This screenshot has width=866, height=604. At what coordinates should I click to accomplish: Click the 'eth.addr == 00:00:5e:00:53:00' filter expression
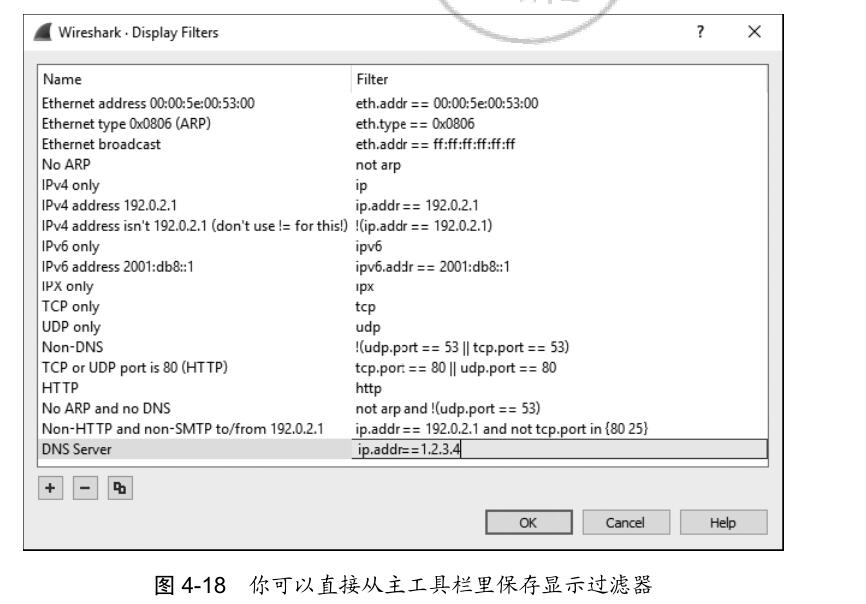[x=447, y=103]
